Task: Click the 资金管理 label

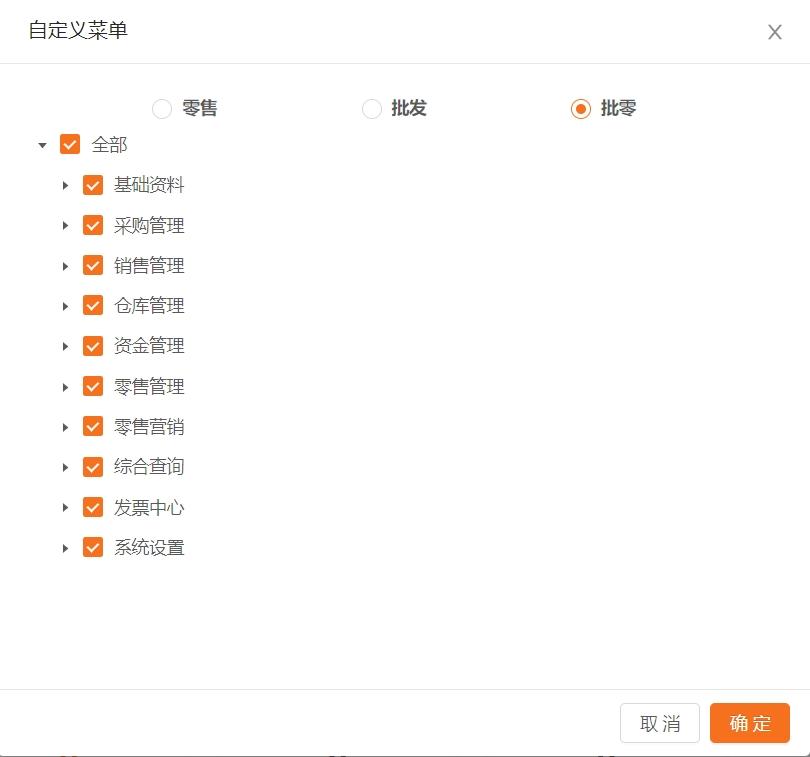Action: pyautogui.click(x=149, y=346)
